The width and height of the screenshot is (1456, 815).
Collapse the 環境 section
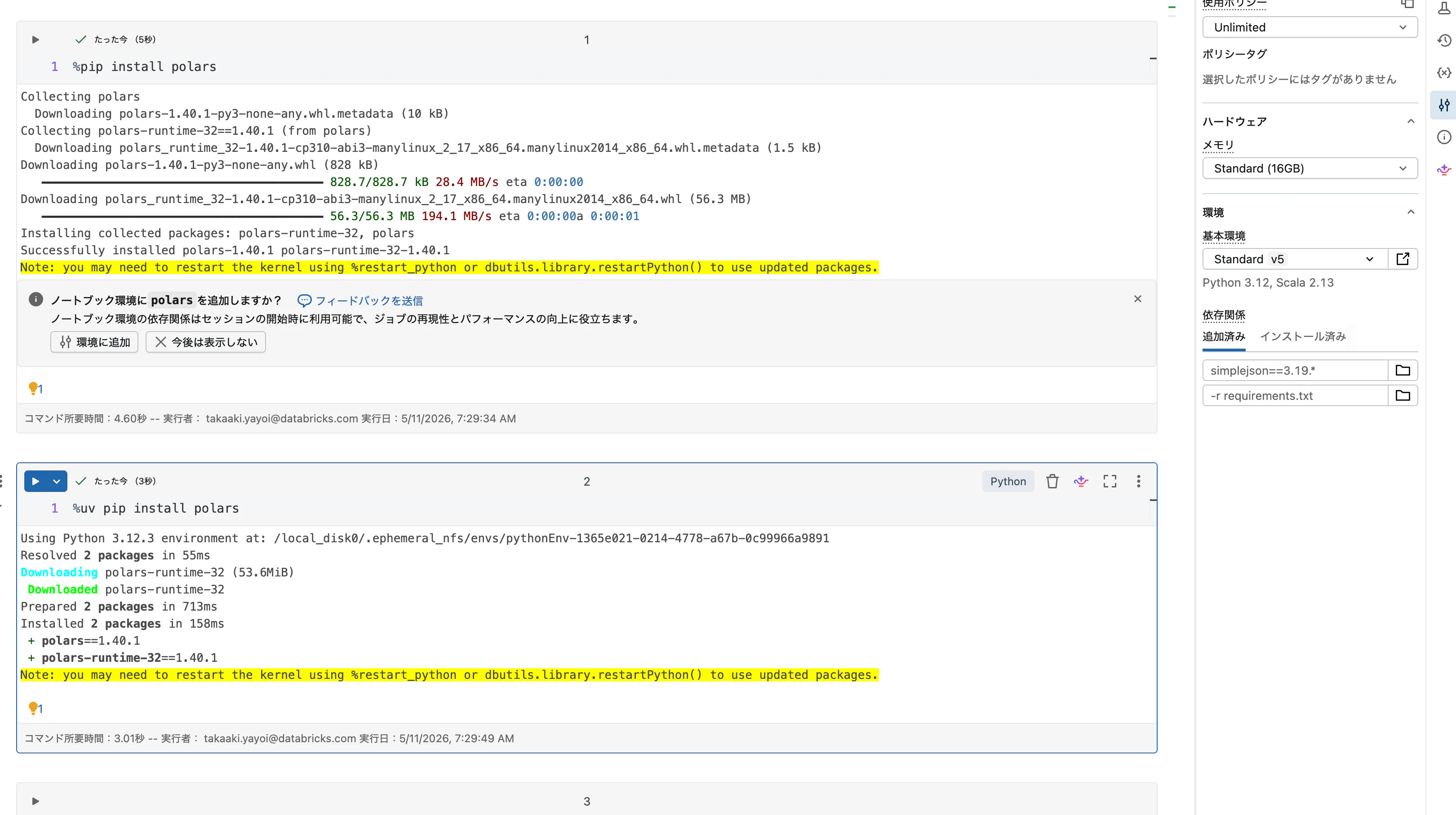pyautogui.click(x=1411, y=213)
